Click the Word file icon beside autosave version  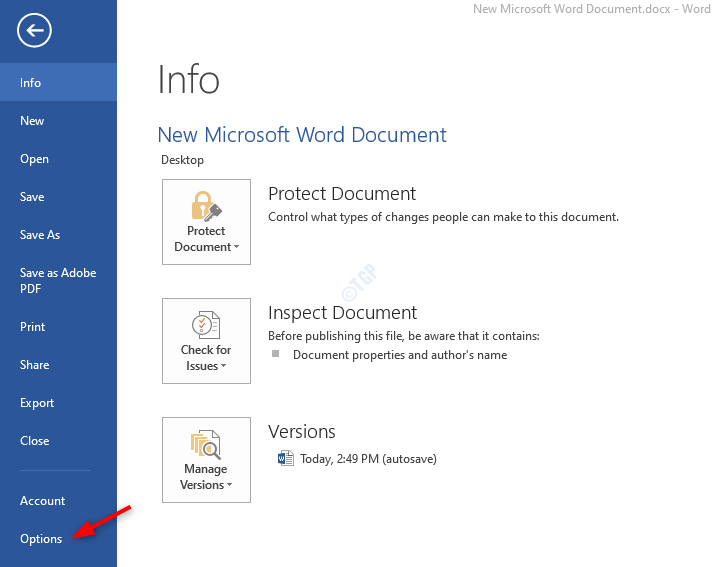pyautogui.click(x=286, y=458)
